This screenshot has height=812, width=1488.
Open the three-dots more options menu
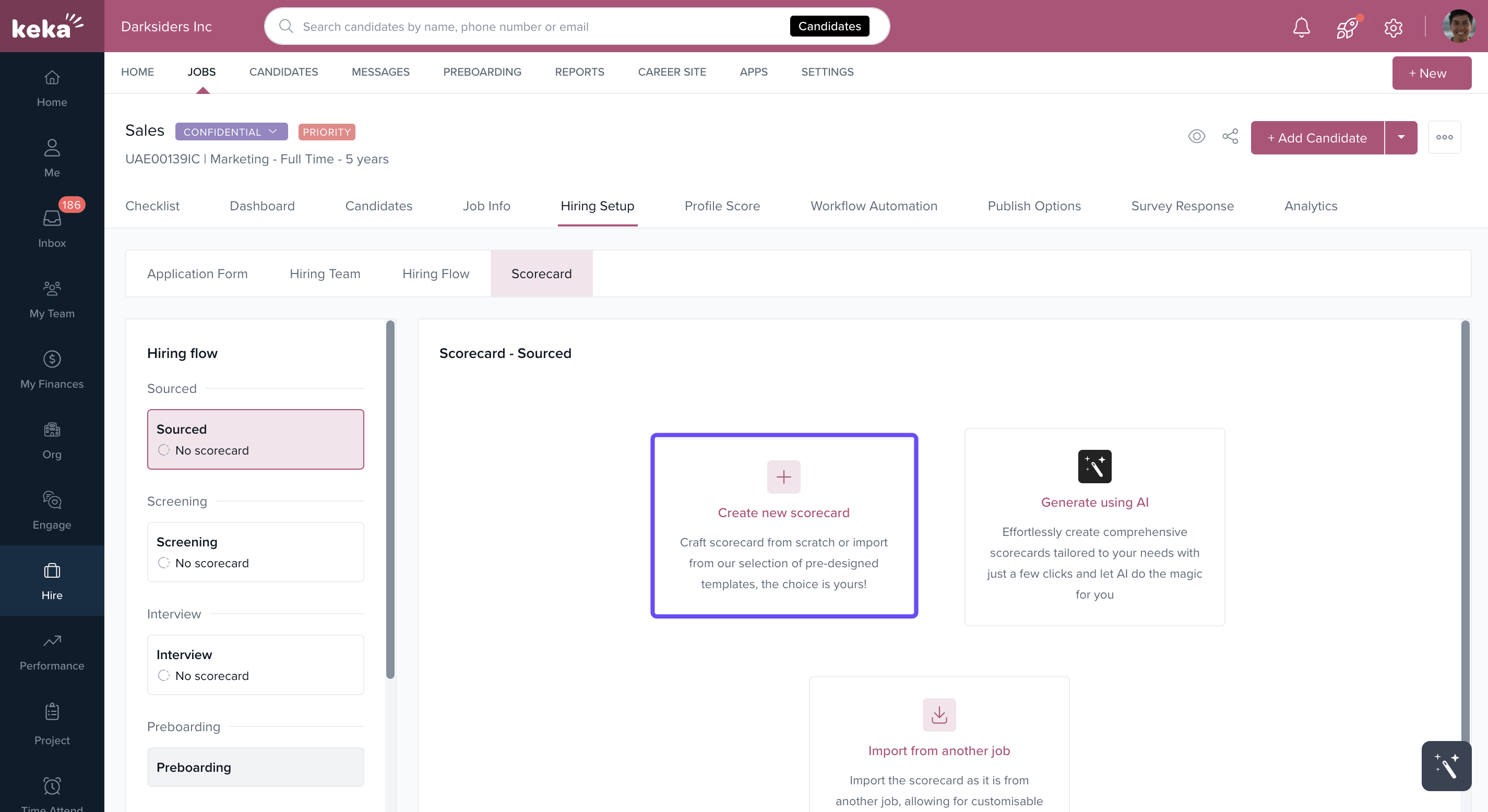pyautogui.click(x=1444, y=137)
